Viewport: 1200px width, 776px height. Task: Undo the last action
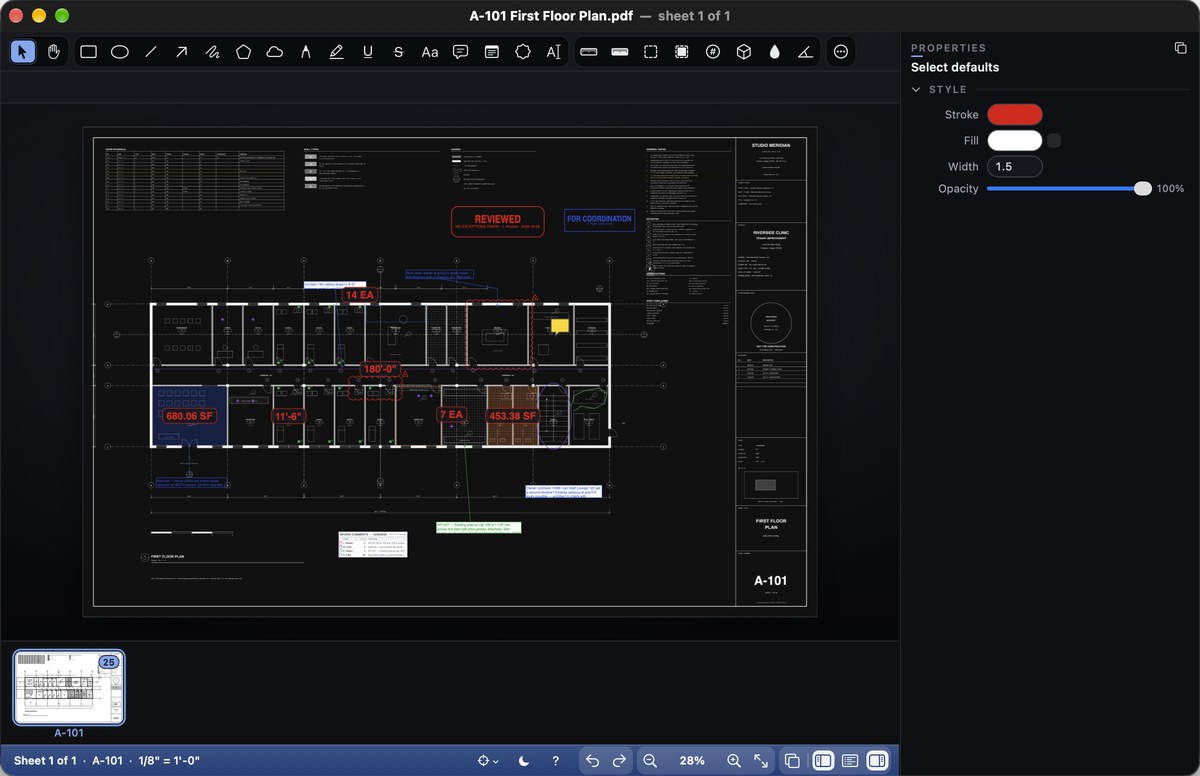592,761
